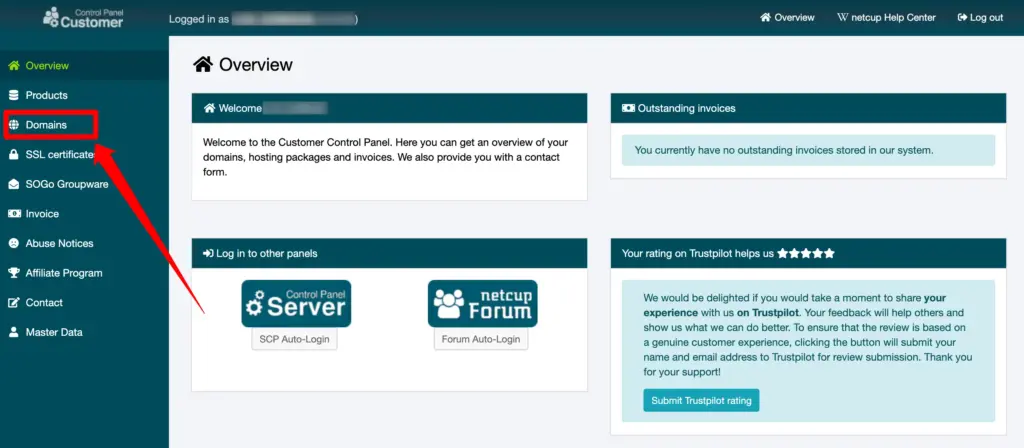Screen dimensions: 1024x448
Task: Click the Invoice money icon in sidebar
Action: point(14,214)
